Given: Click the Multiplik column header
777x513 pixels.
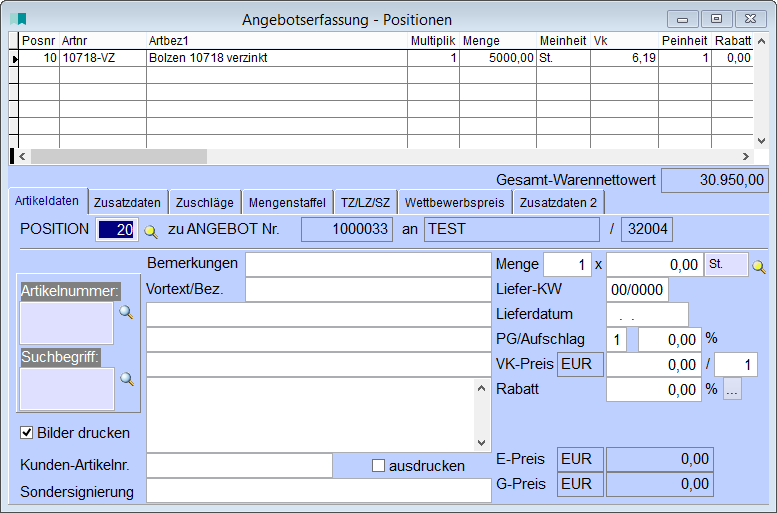Looking at the screenshot, I should 433,41.
